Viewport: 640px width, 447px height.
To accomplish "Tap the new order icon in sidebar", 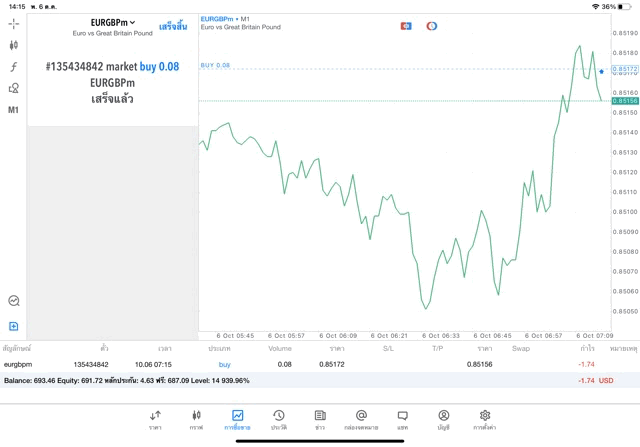I will (14, 326).
